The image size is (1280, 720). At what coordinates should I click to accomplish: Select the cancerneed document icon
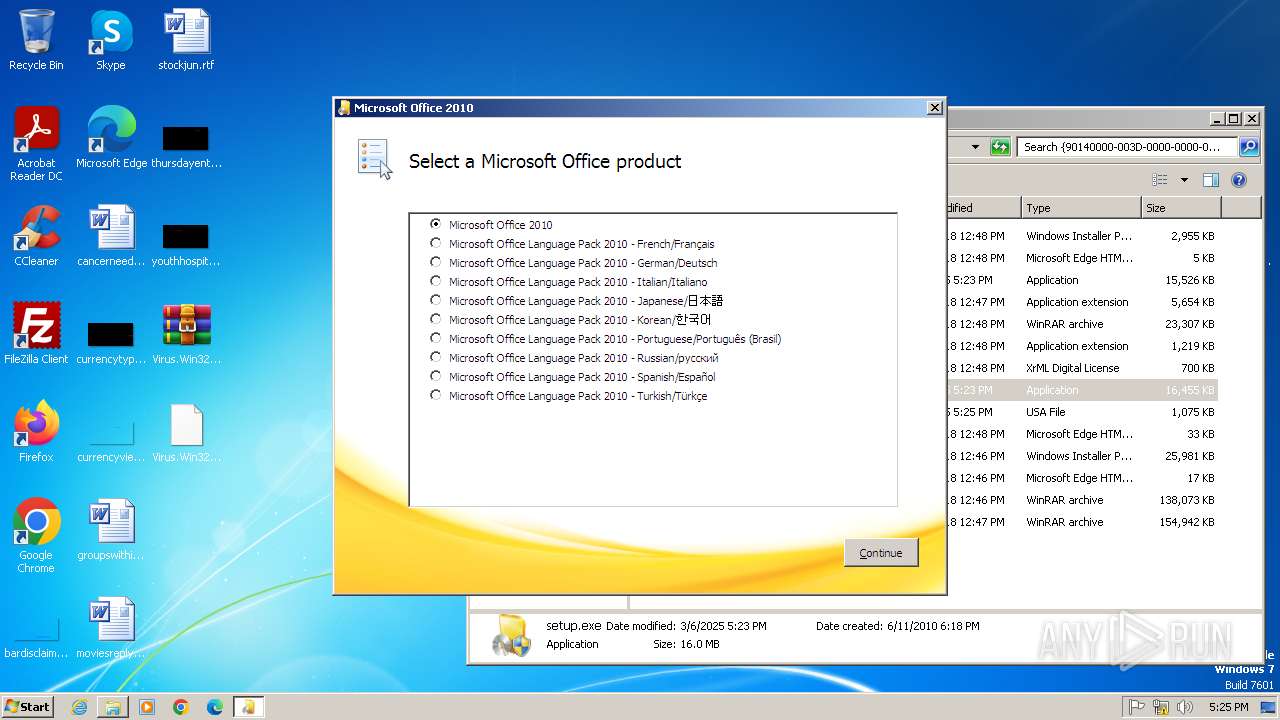click(111, 236)
